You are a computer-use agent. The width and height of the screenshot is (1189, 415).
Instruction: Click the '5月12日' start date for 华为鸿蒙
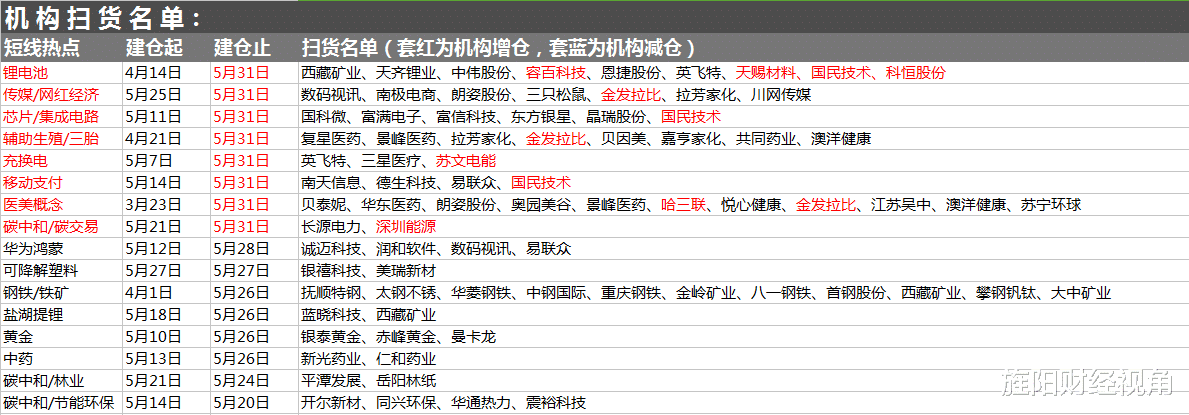[x=154, y=250]
